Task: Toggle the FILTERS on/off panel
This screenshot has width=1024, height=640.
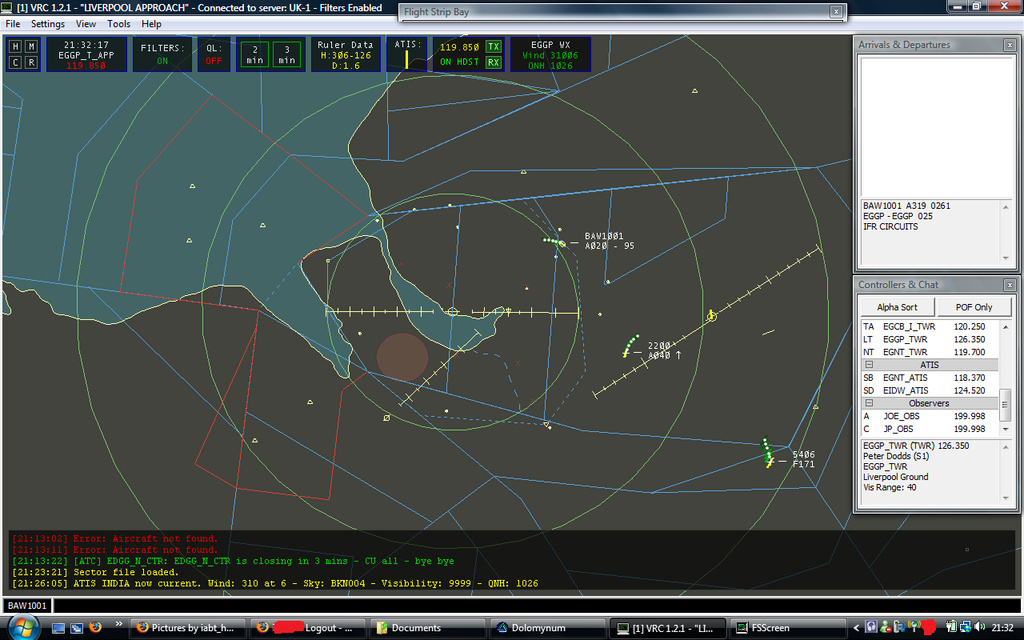Action: tap(162, 54)
